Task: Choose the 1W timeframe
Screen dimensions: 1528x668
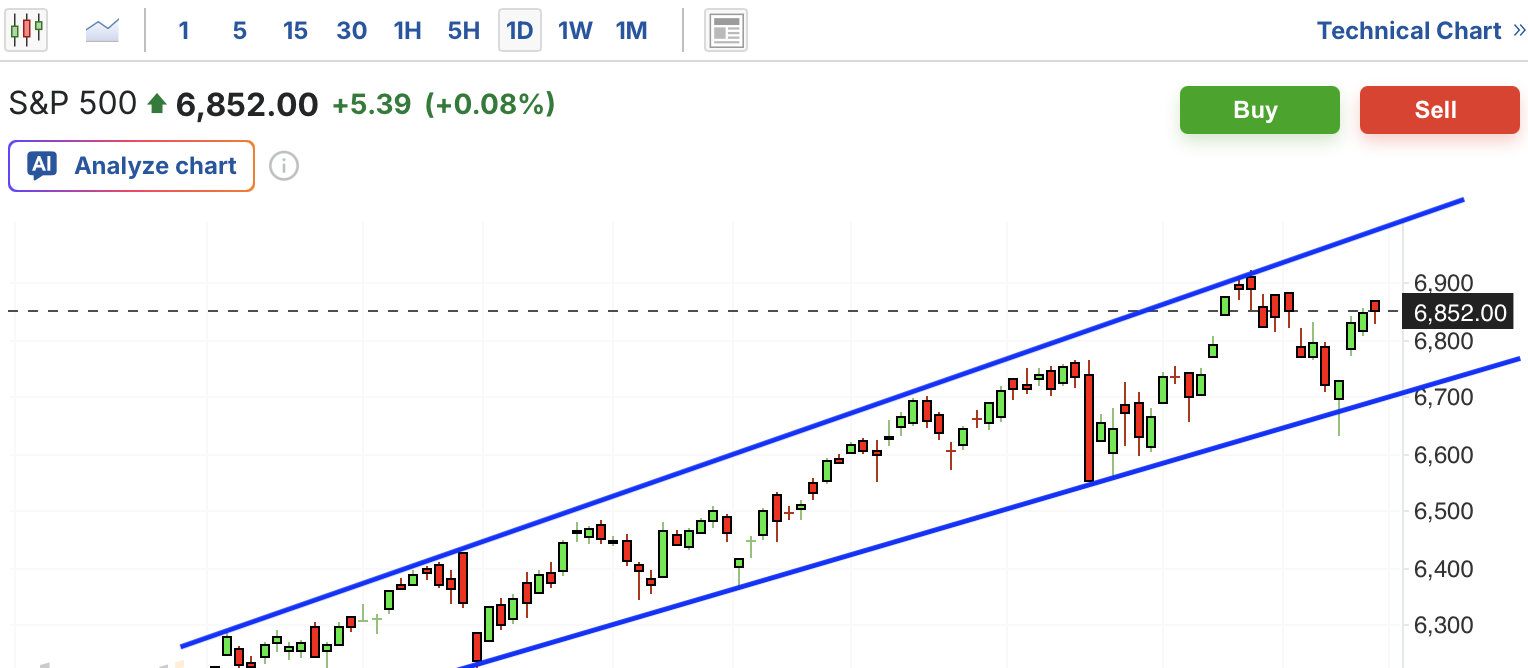Action: pyautogui.click(x=575, y=31)
